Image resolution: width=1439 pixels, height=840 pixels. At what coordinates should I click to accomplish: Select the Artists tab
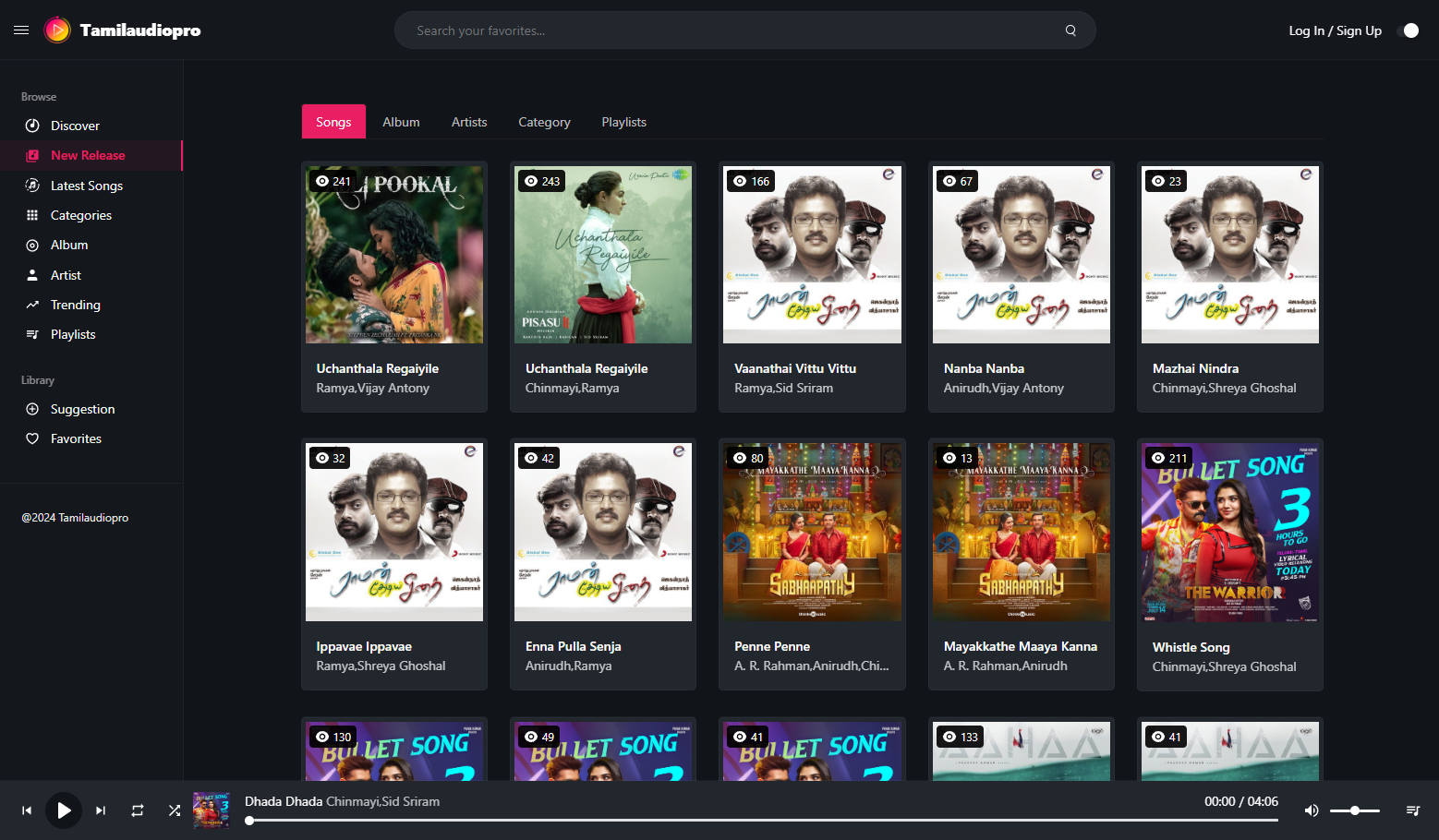pyautogui.click(x=469, y=122)
